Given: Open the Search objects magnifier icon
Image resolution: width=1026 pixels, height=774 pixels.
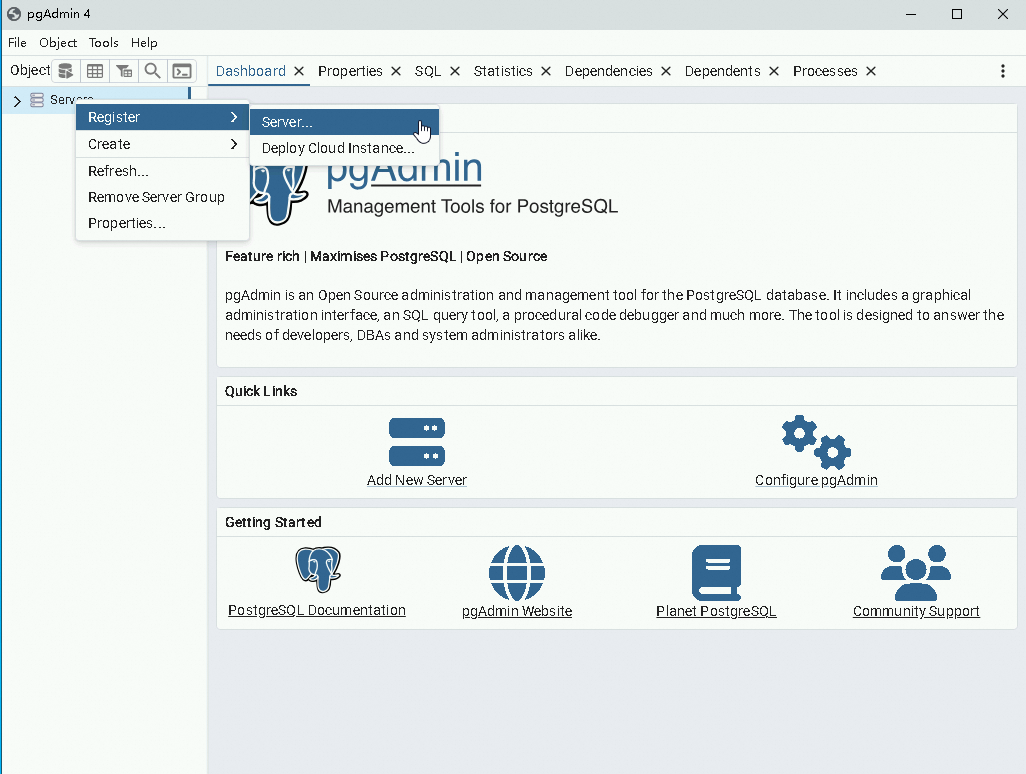Looking at the screenshot, I should [152, 70].
